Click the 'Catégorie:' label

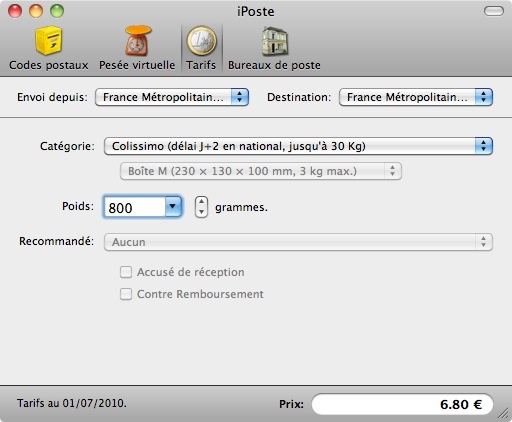tap(67, 146)
